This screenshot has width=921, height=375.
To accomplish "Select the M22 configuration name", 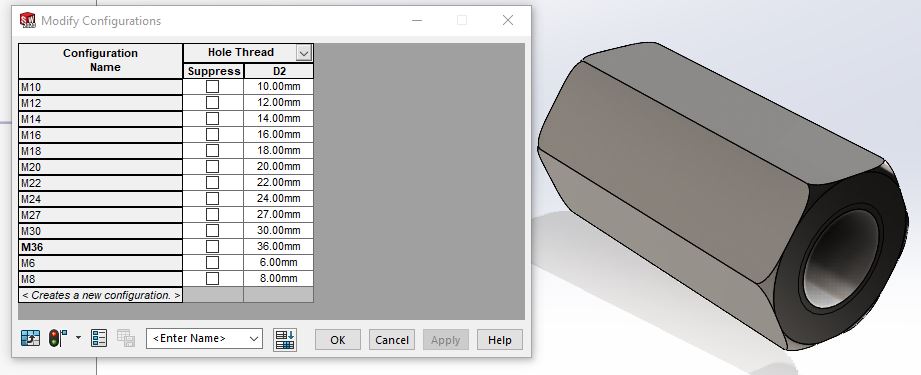I will (100, 183).
